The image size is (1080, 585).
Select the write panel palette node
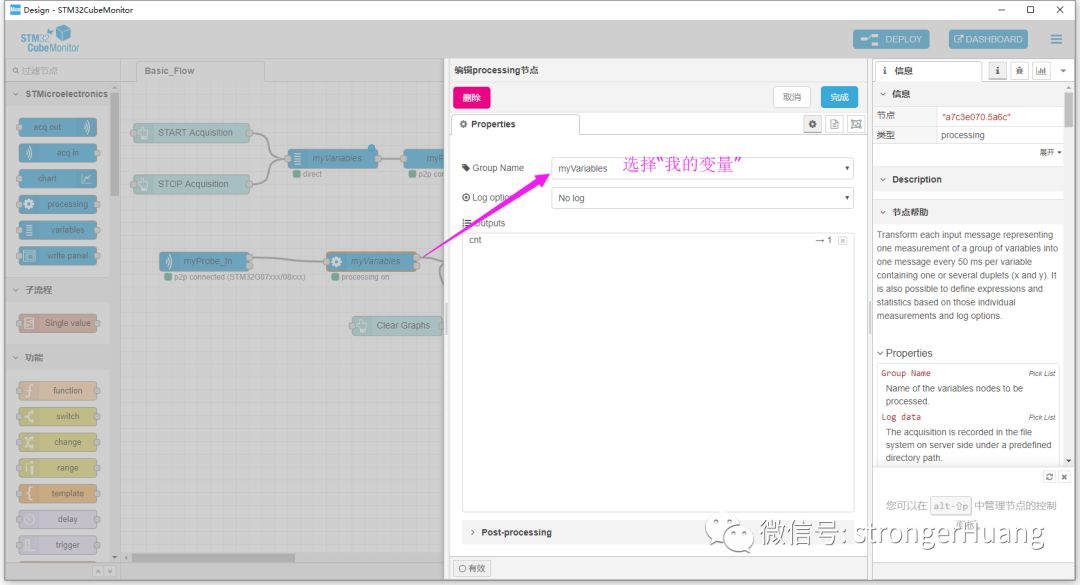(58, 256)
